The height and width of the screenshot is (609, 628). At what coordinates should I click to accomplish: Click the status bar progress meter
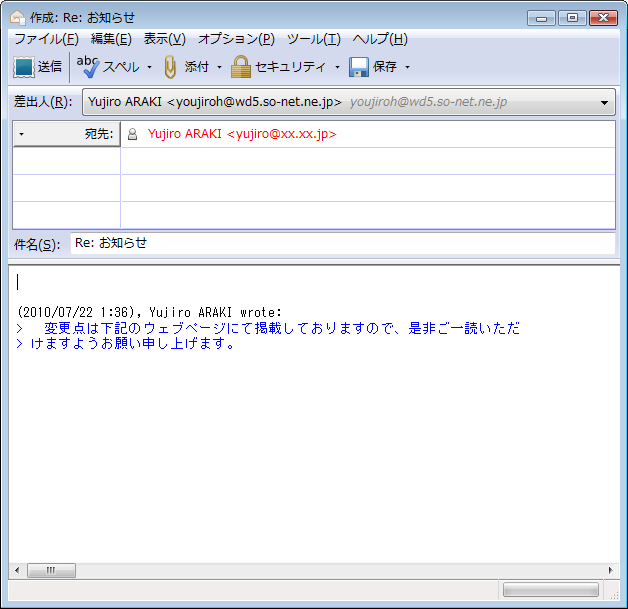tap(551, 590)
